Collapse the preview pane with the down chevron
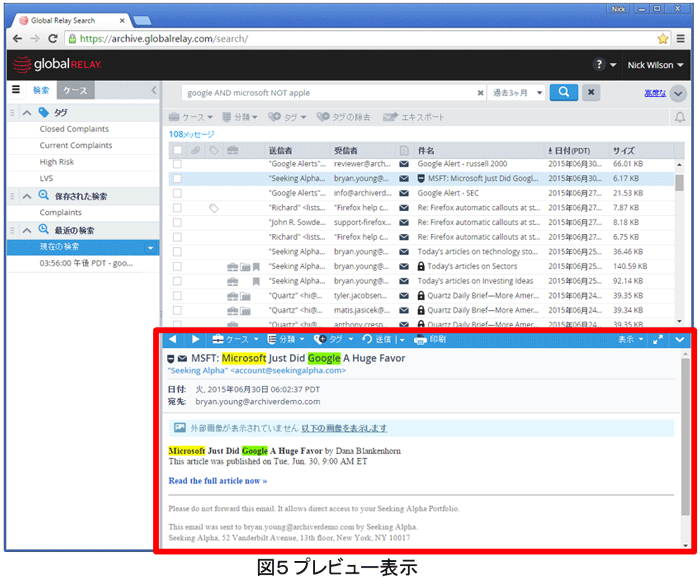Screen dimensions: 700x578 (679, 340)
